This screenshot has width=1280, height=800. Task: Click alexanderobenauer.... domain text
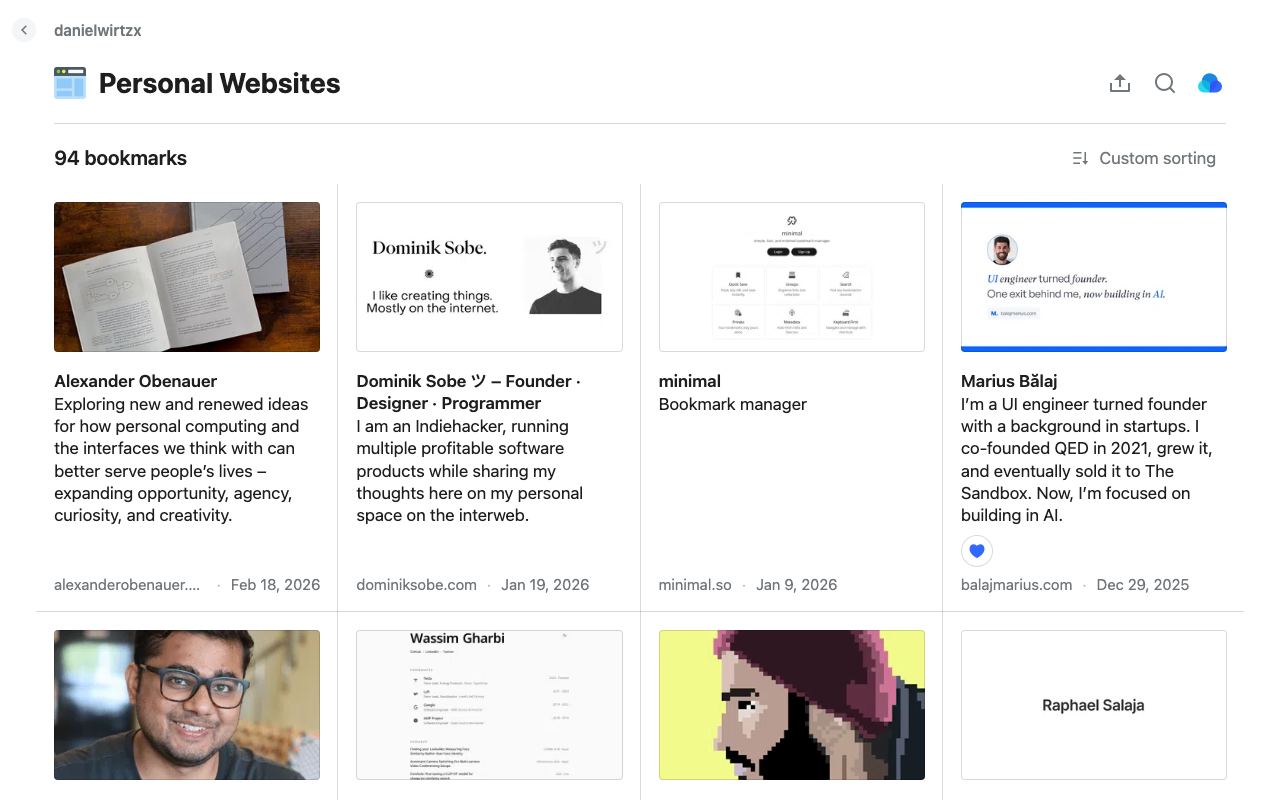point(127,585)
